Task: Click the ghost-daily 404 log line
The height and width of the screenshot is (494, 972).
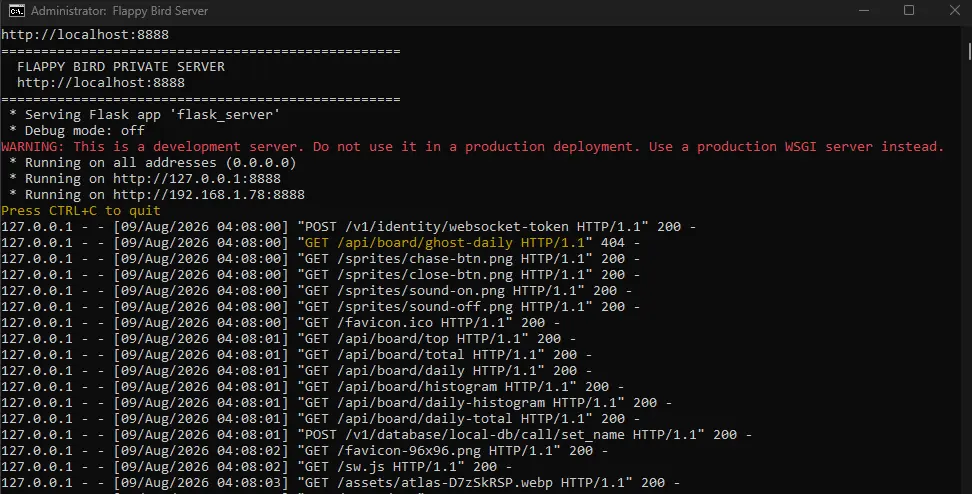Action: [320, 243]
